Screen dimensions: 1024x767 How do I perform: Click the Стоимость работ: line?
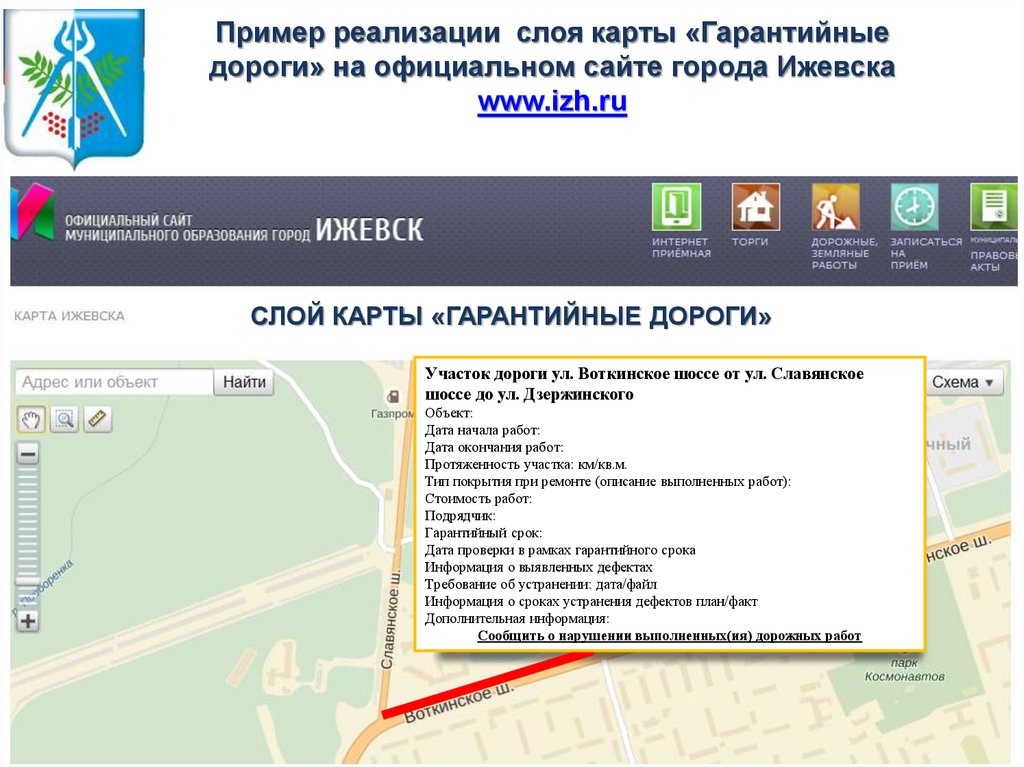click(478, 499)
